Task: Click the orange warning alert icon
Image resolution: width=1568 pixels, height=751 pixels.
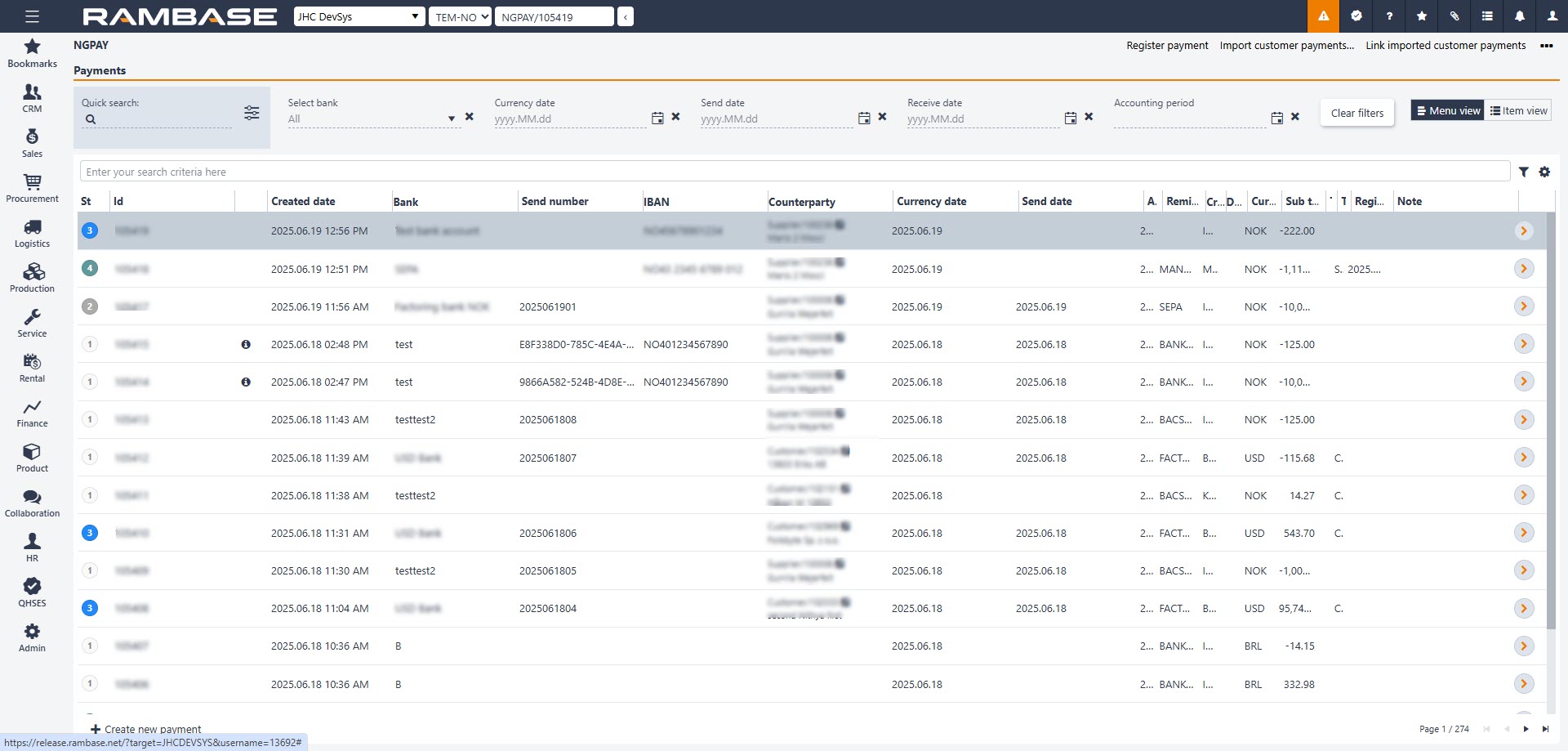Action: coord(1323,16)
